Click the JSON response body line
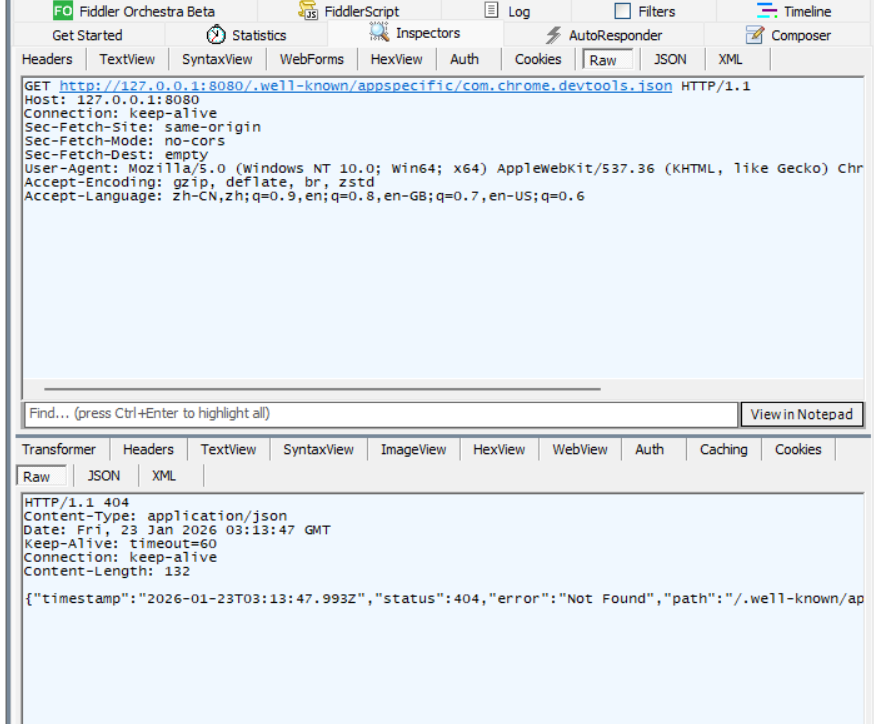The height and width of the screenshot is (724, 874). point(444,599)
